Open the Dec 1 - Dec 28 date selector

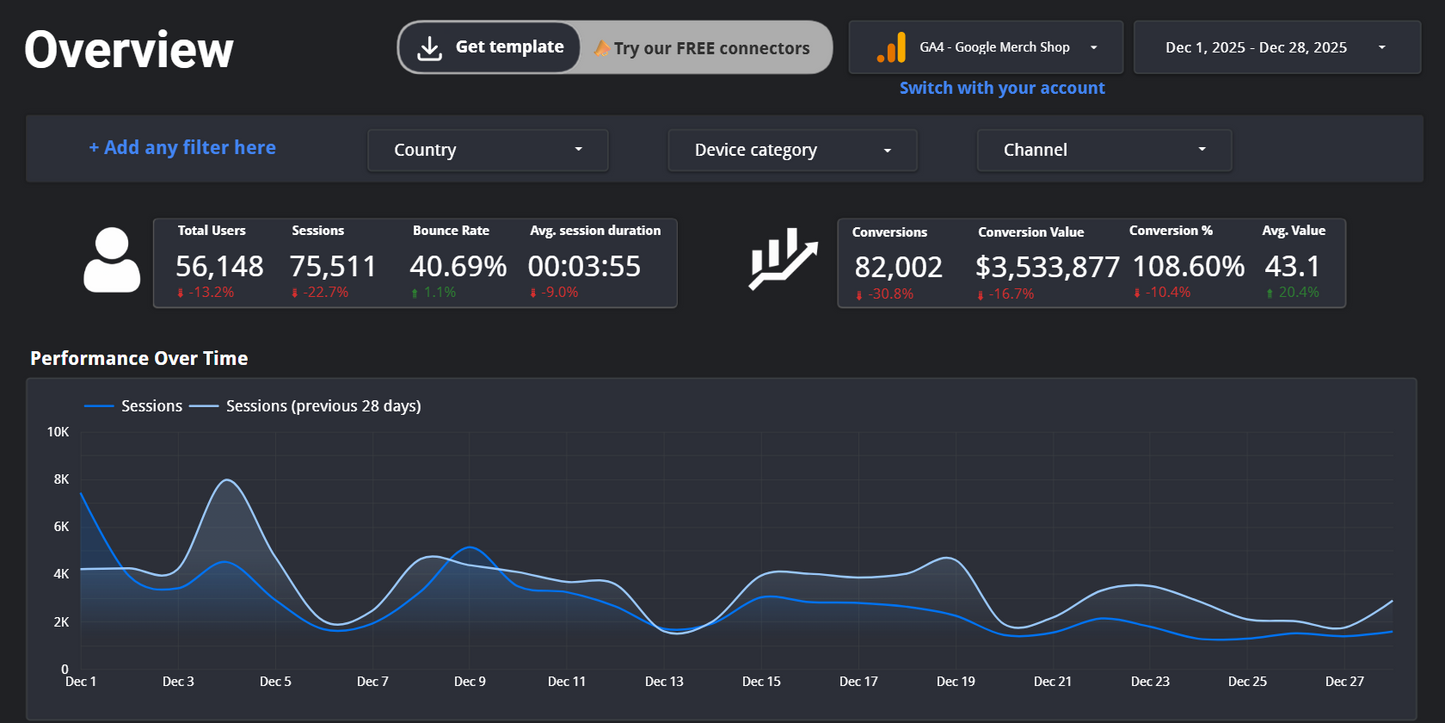[x=1276, y=46]
